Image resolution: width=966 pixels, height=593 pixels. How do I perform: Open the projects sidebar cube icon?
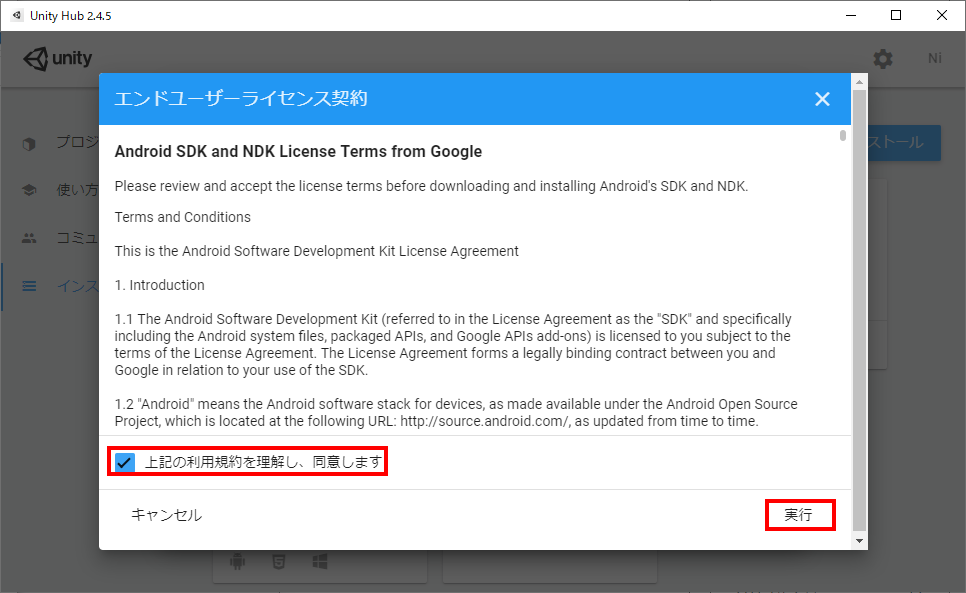pos(29,144)
